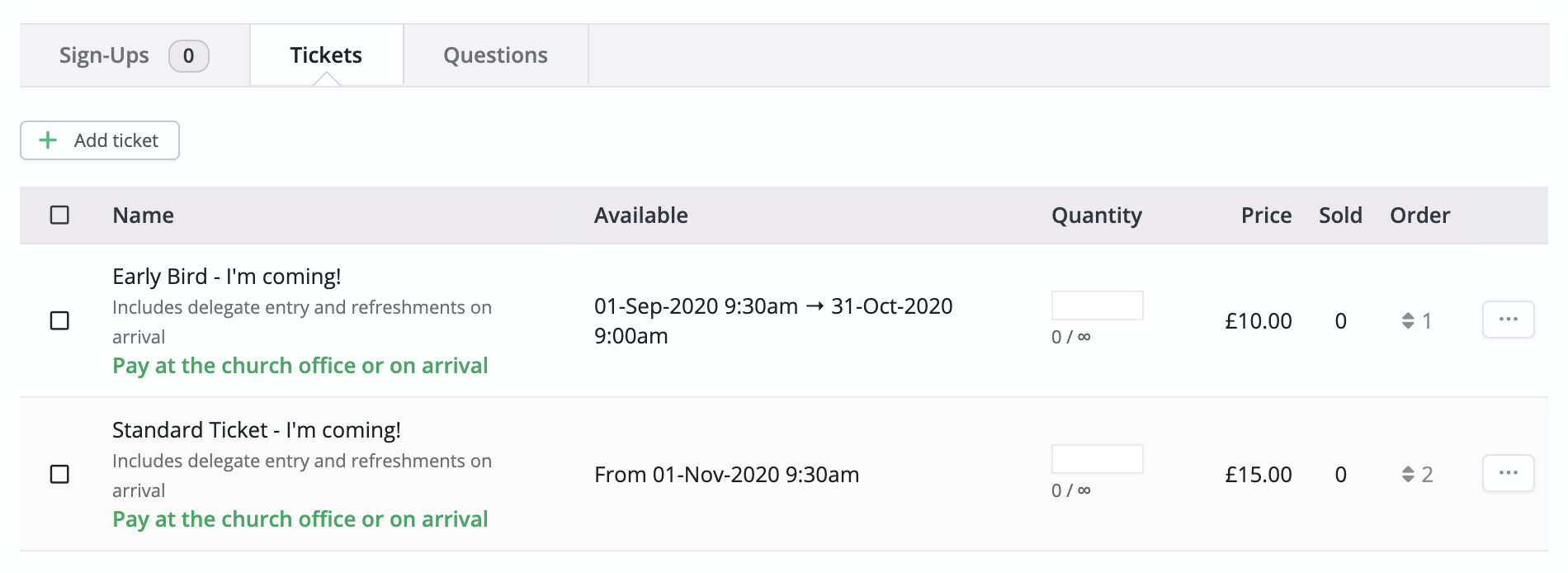1568x573 pixels.
Task: Click the Standard Ticket quantity input field
Action: click(1097, 459)
